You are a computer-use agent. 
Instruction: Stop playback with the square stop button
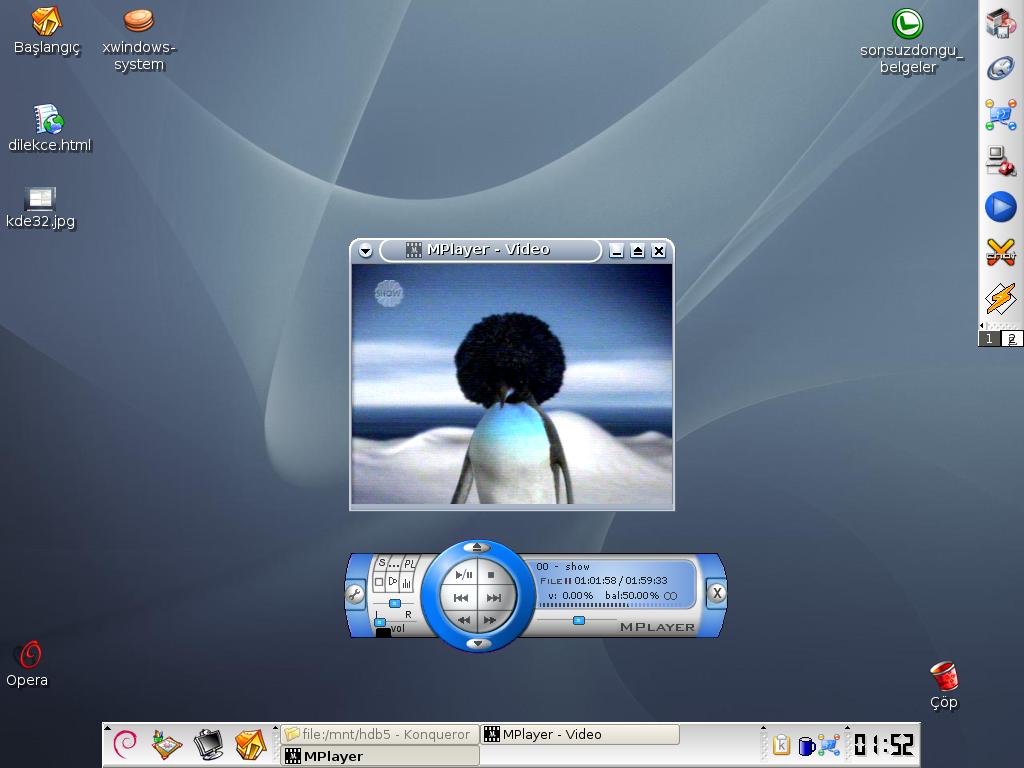(491, 575)
